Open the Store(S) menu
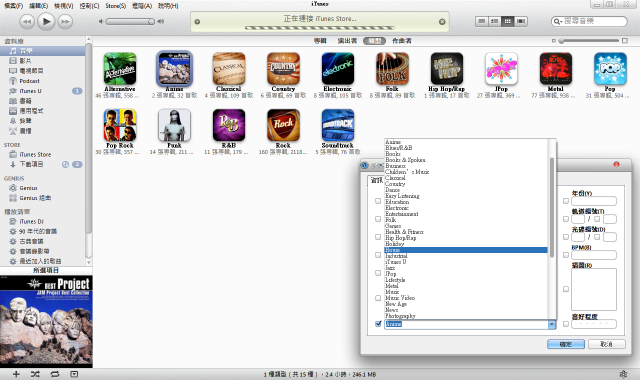Image resolution: width=640 pixels, height=380 pixels. pos(116,6)
